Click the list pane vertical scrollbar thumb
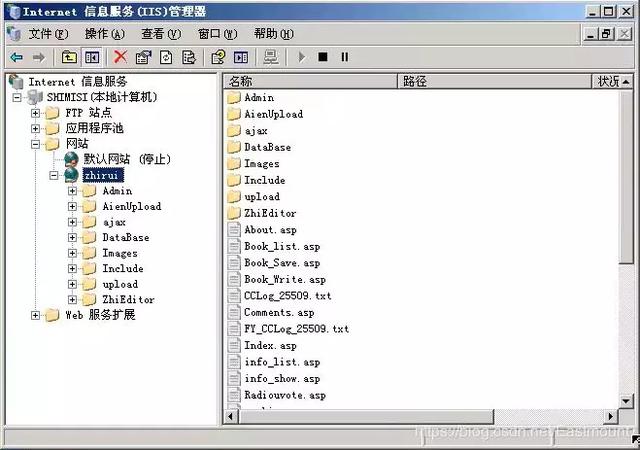 627,177
